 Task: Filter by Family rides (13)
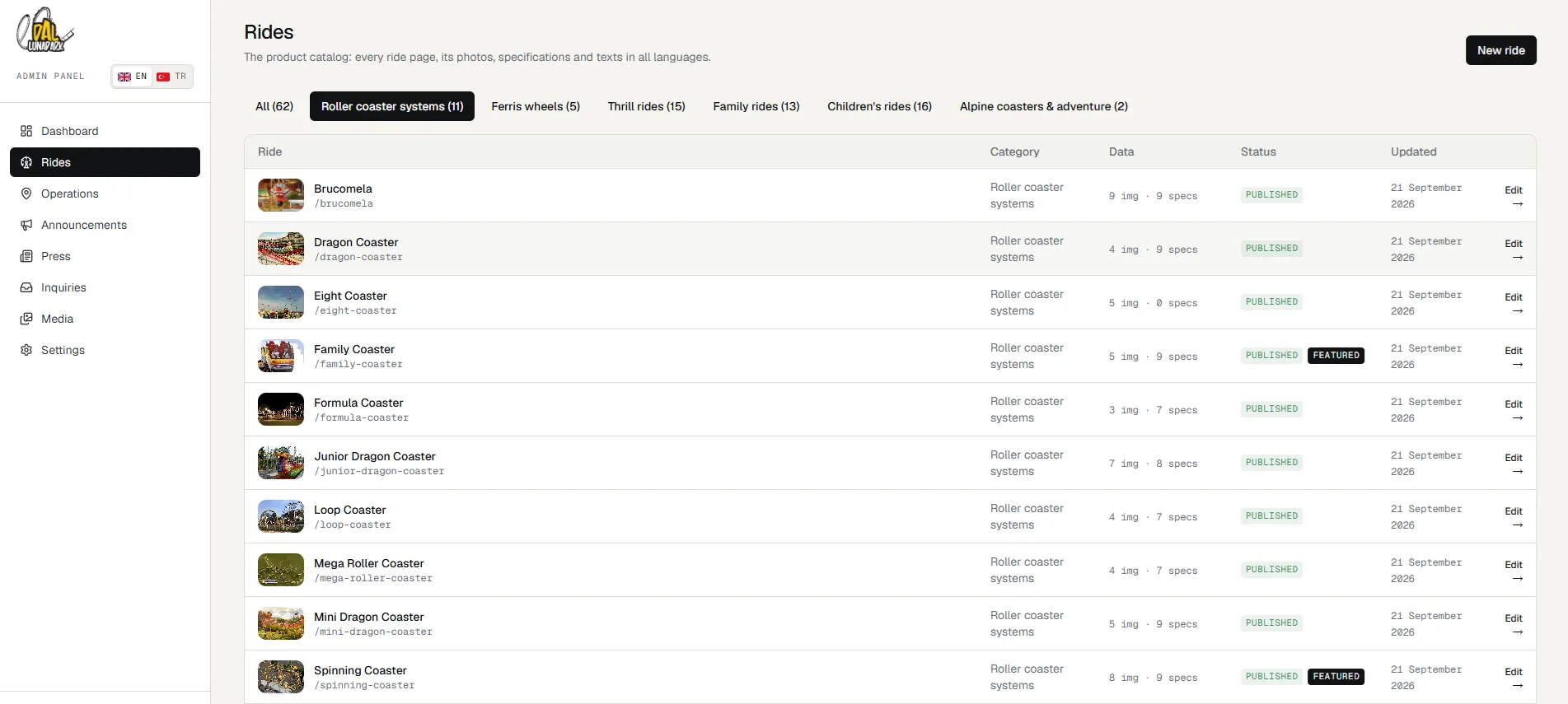756,106
